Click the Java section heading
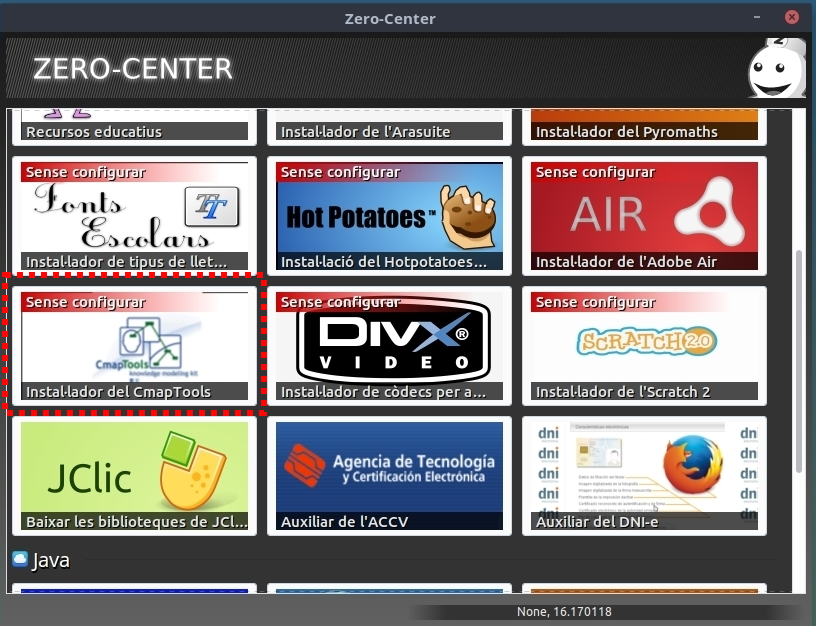816x626 pixels. point(51,561)
